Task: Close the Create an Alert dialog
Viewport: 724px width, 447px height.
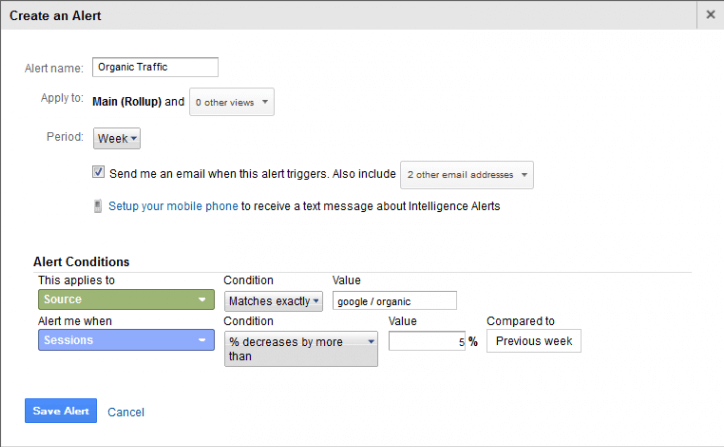Action: (x=711, y=15)
